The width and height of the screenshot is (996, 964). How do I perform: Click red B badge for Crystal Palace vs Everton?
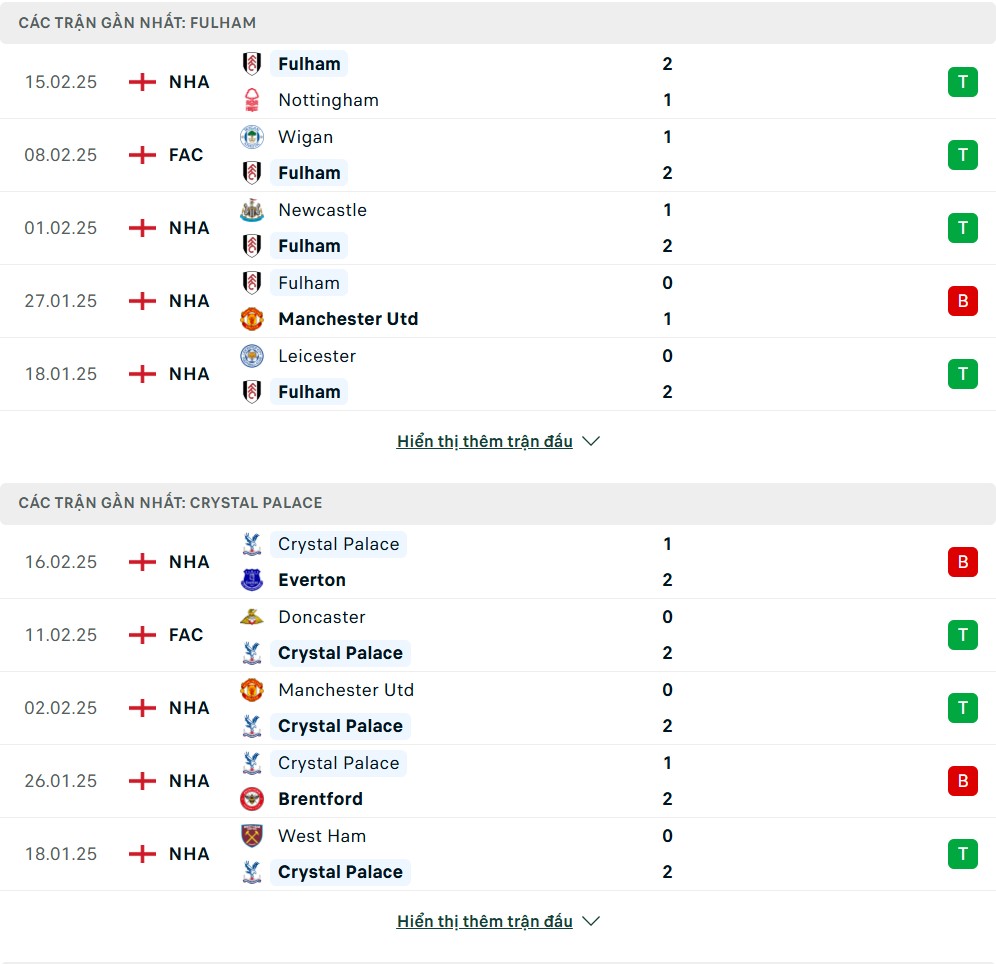[962, 562]
